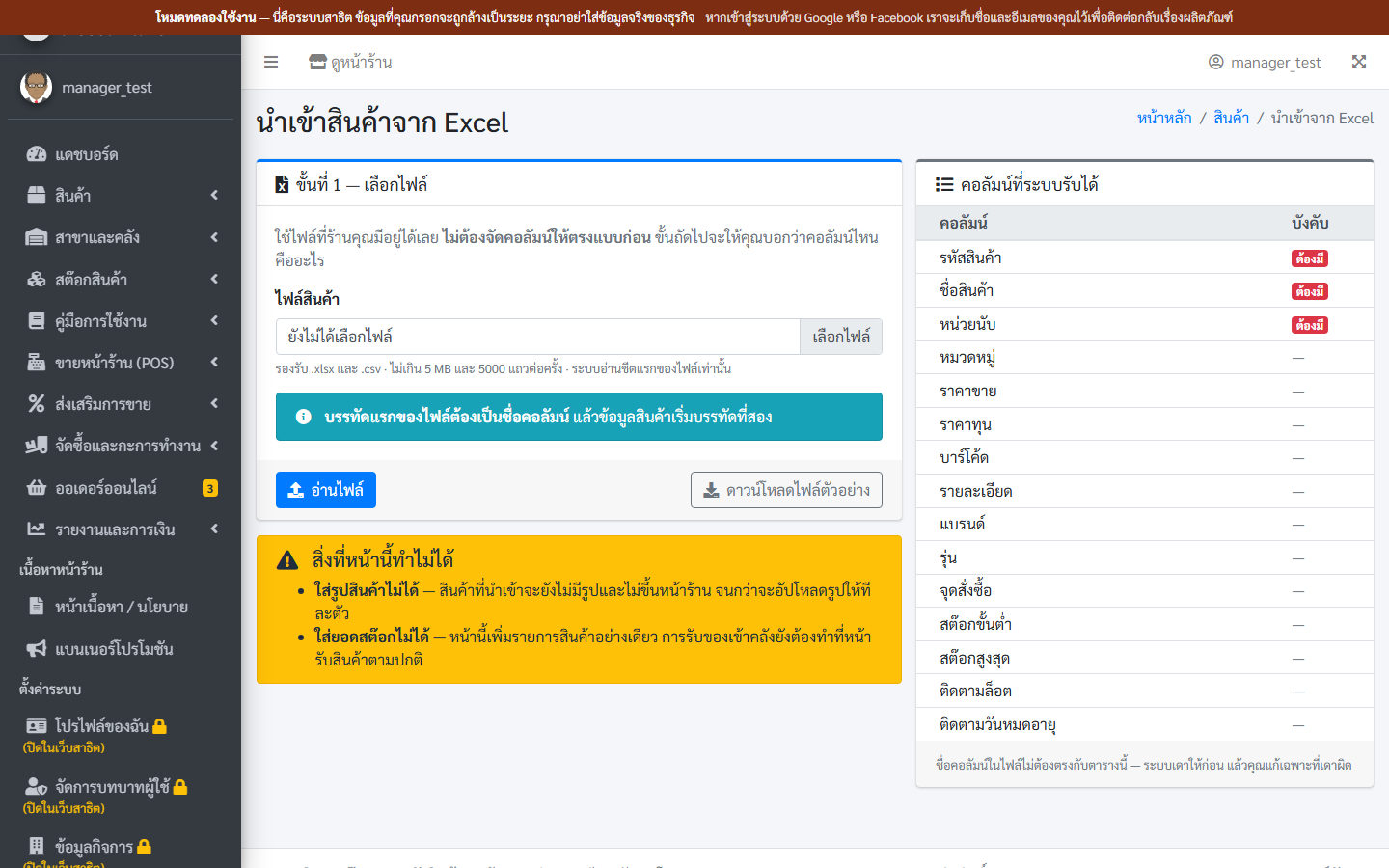Screen dimensions: 1389x868
Task: Click the บาร์โค้ด column row text
Action: [x=964, y=457]
